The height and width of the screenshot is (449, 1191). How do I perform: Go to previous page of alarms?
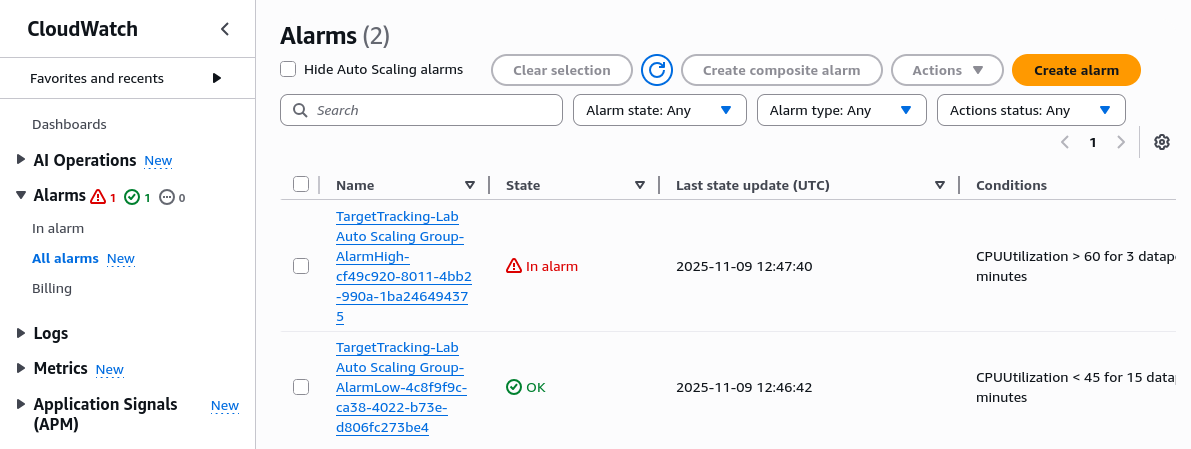pyautogui.click(x=1065, y=142)
